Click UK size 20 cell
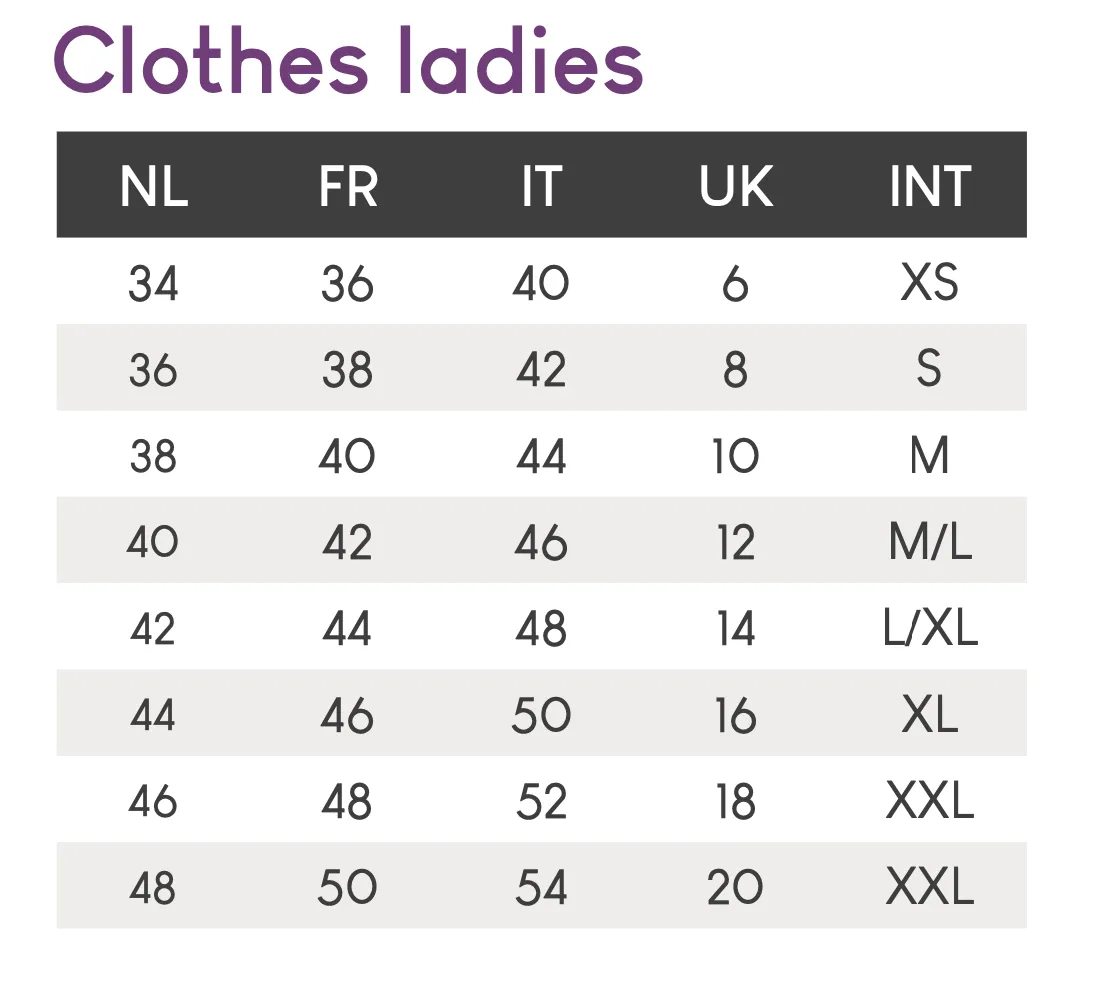Image resolution: width=1100 pixels, height=994 pixels. (x=735, y=887)
